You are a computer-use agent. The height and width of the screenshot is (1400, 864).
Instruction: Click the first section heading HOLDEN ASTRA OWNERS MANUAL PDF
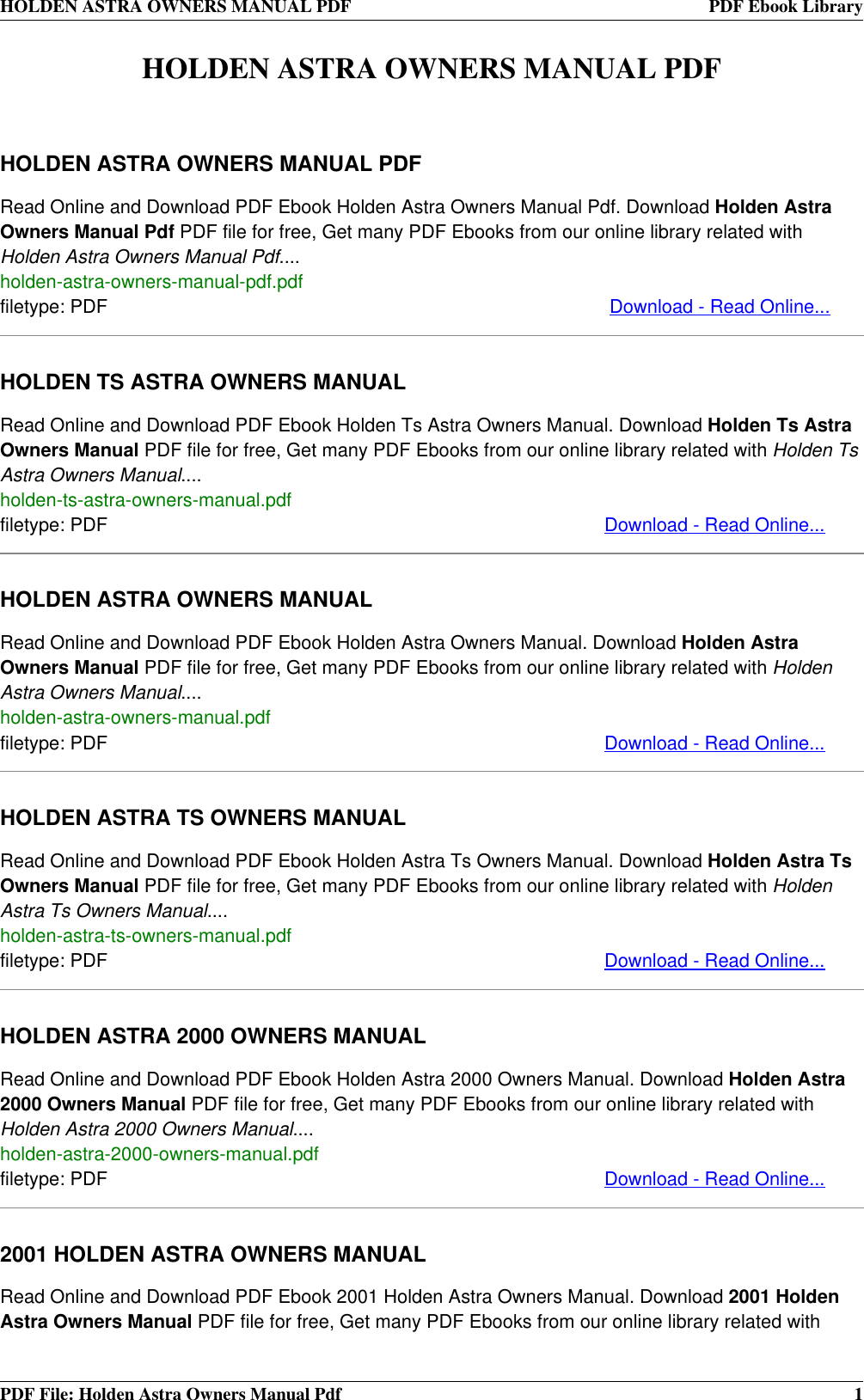click(x=211, y=164)
